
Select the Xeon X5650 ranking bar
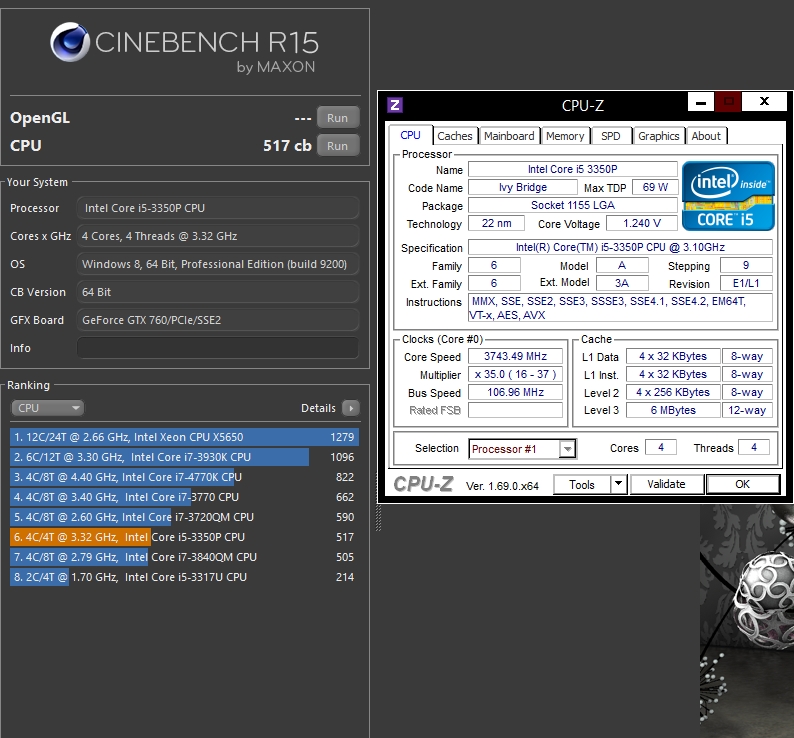[184, 437]
